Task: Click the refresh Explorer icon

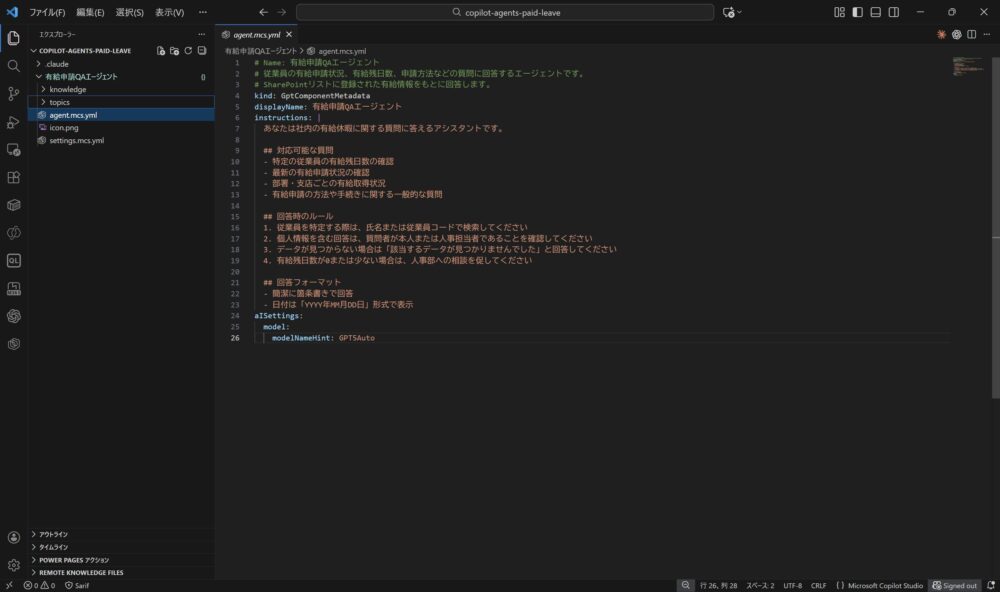Action: [188, 50]
